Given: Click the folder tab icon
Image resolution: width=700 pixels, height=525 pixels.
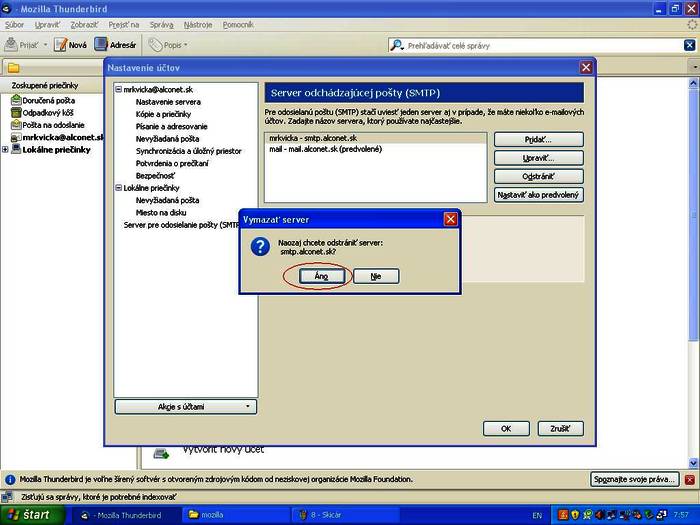Looking at the screenshot, I should (14, 68).
